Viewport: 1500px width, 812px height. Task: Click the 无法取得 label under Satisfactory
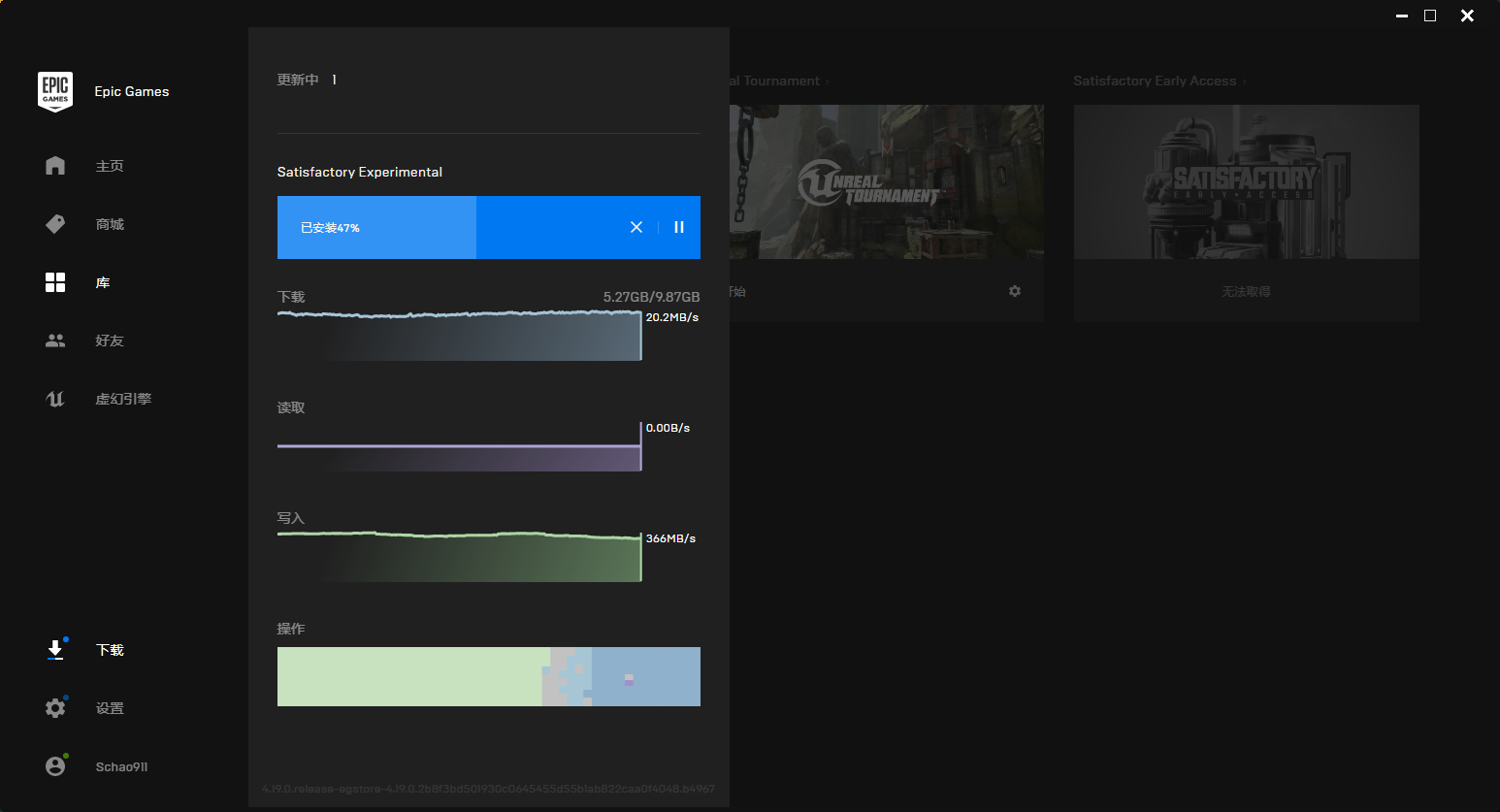coord(1246,291)
